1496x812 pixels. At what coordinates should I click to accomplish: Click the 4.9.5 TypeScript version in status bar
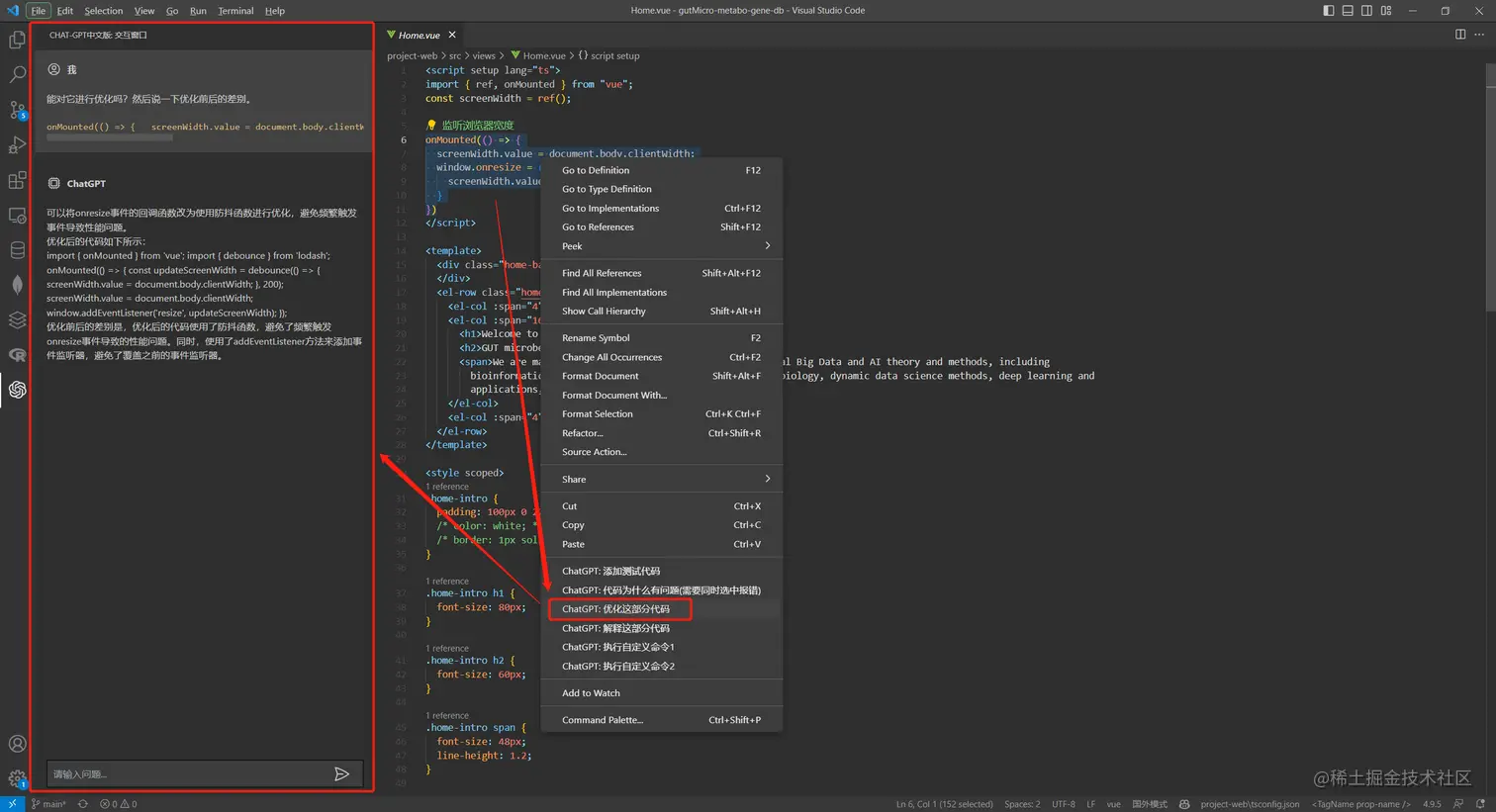coord(1431,804)
